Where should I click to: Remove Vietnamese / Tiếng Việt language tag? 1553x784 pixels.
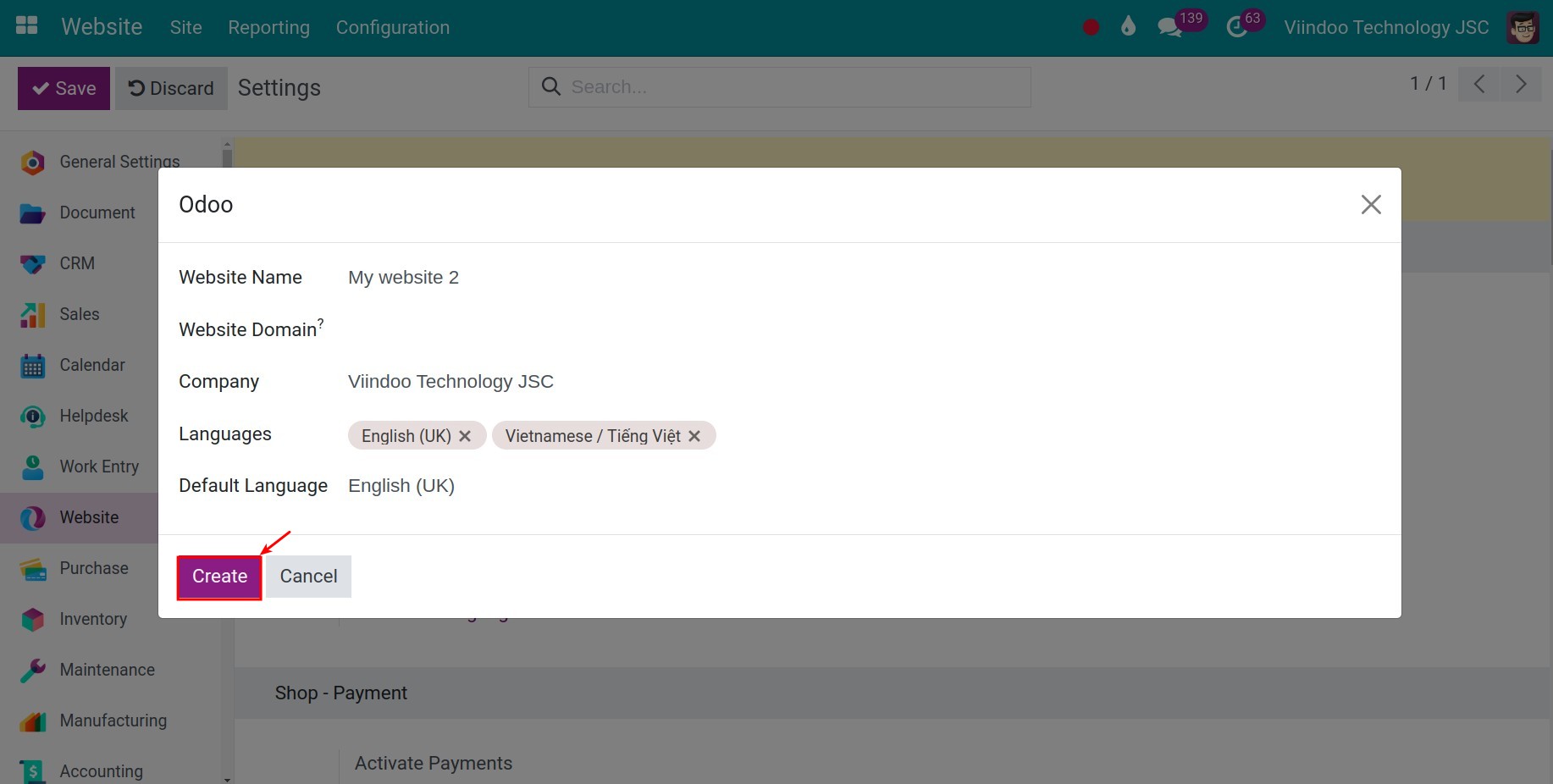tap(694, 436)
